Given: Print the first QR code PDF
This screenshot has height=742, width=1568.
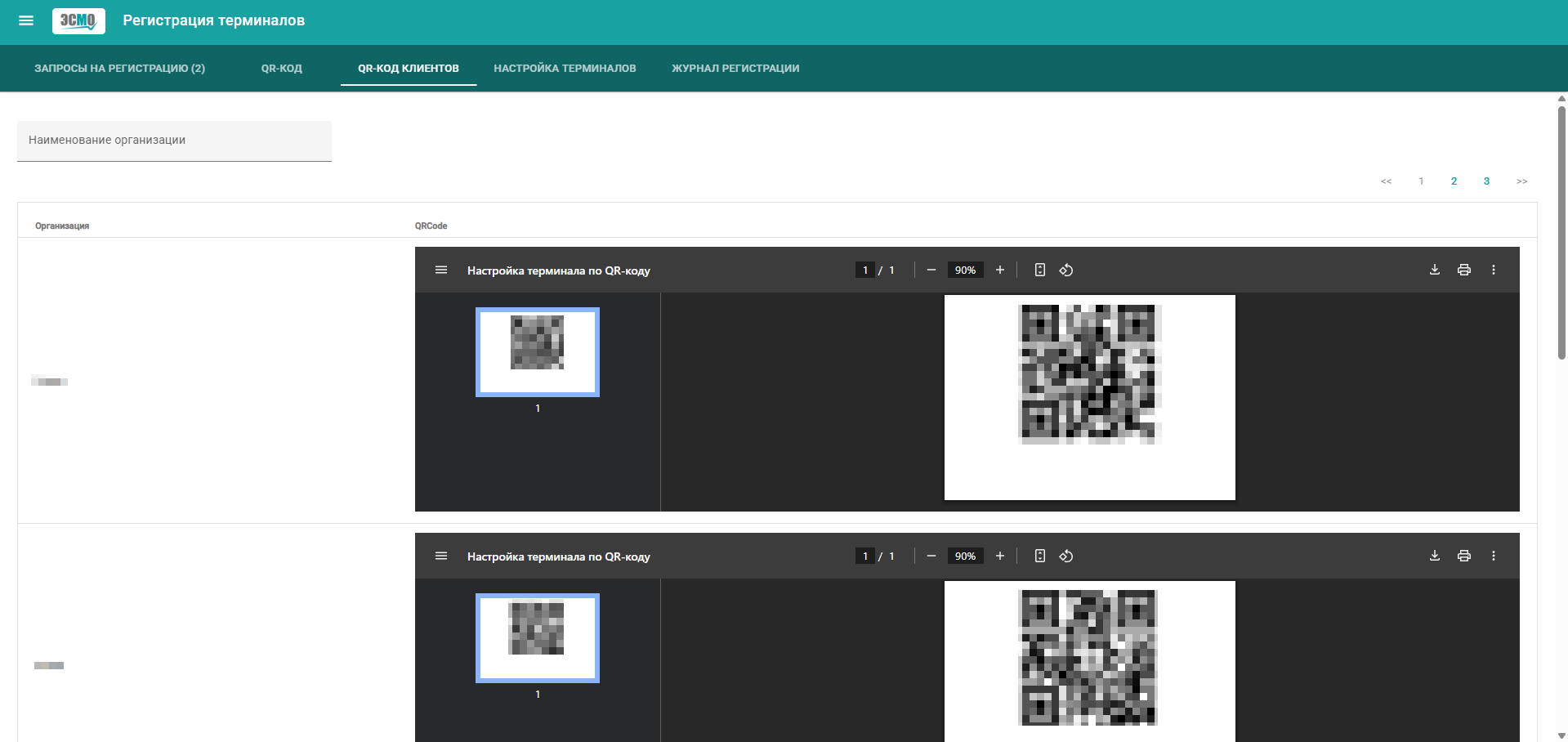Looking at the screenshot, I should tap(1464, 270).
